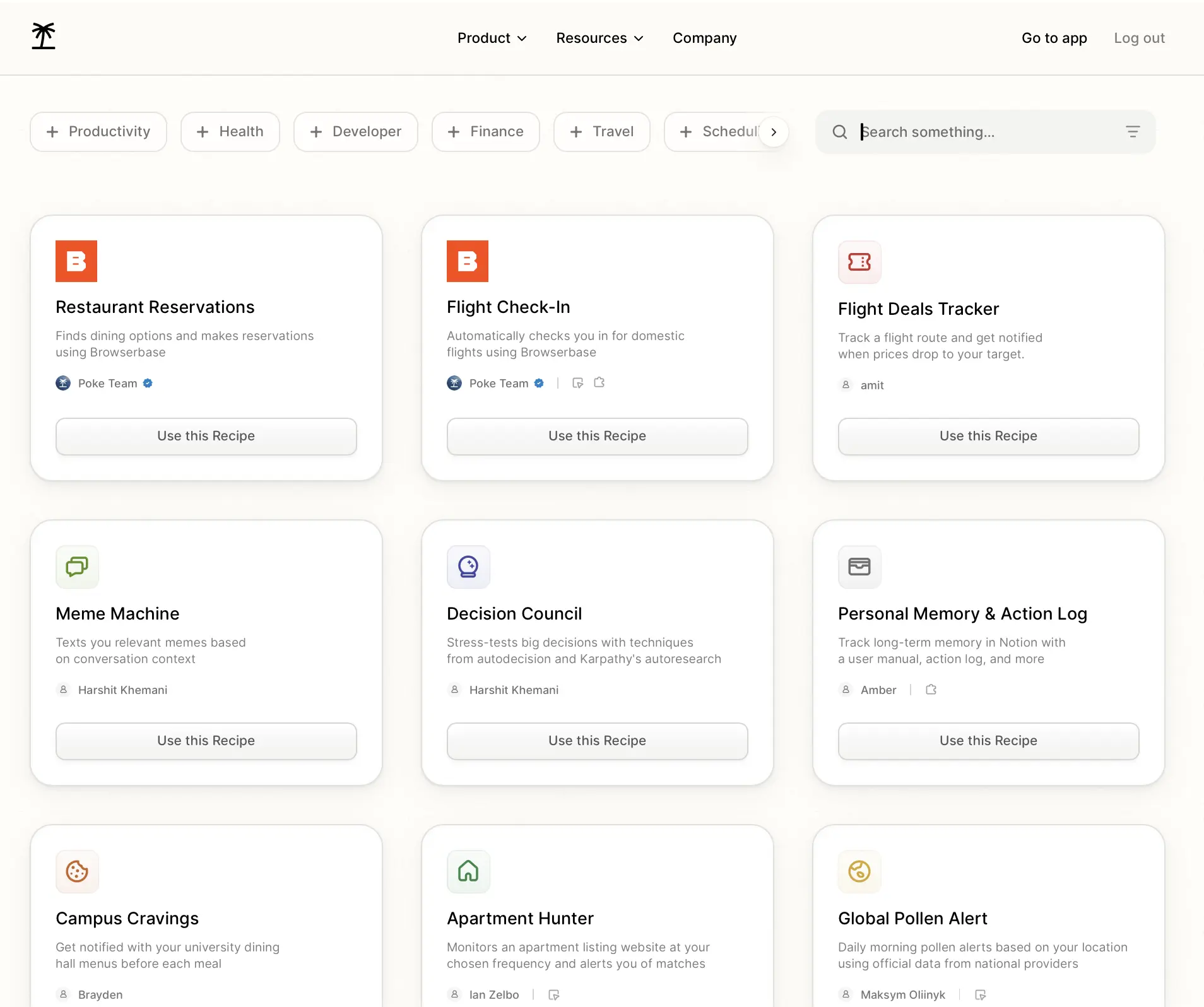1204x1007 pixels.
Task: Toggle the Scheduling category filter
Action: tap(713, 132)
